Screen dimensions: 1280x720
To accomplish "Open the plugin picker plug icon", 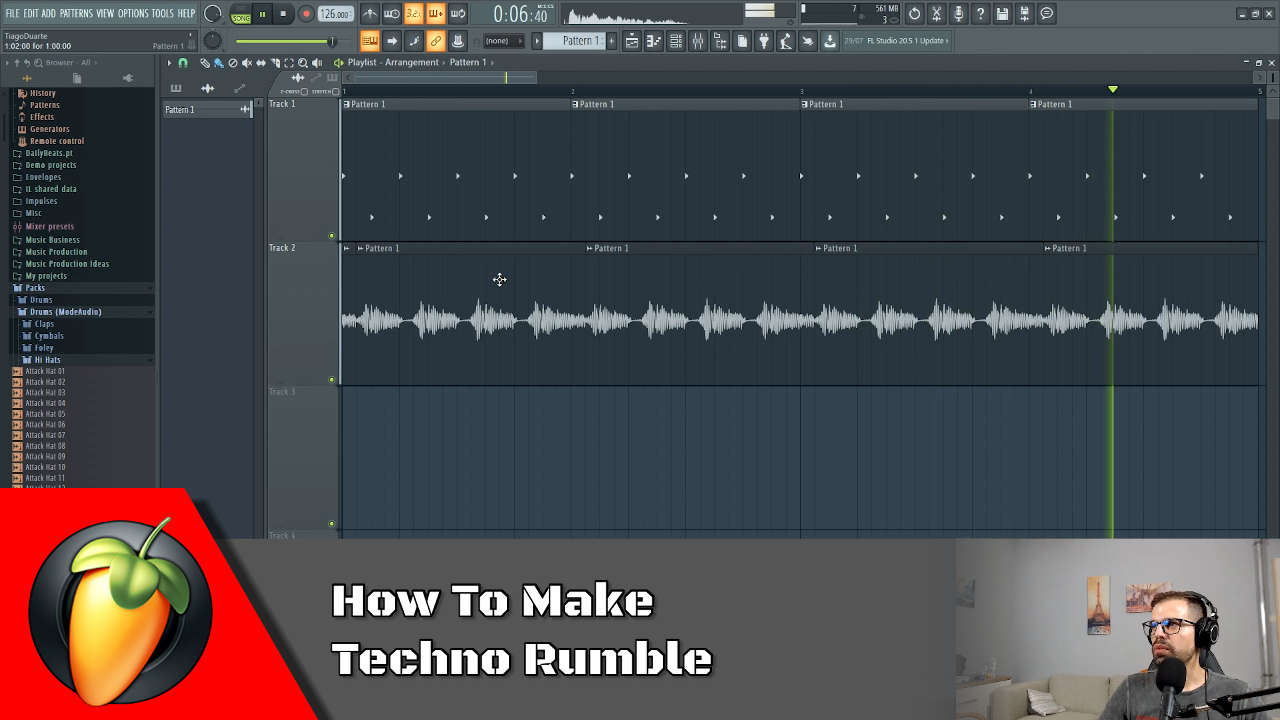I will (x=764, y=41).
